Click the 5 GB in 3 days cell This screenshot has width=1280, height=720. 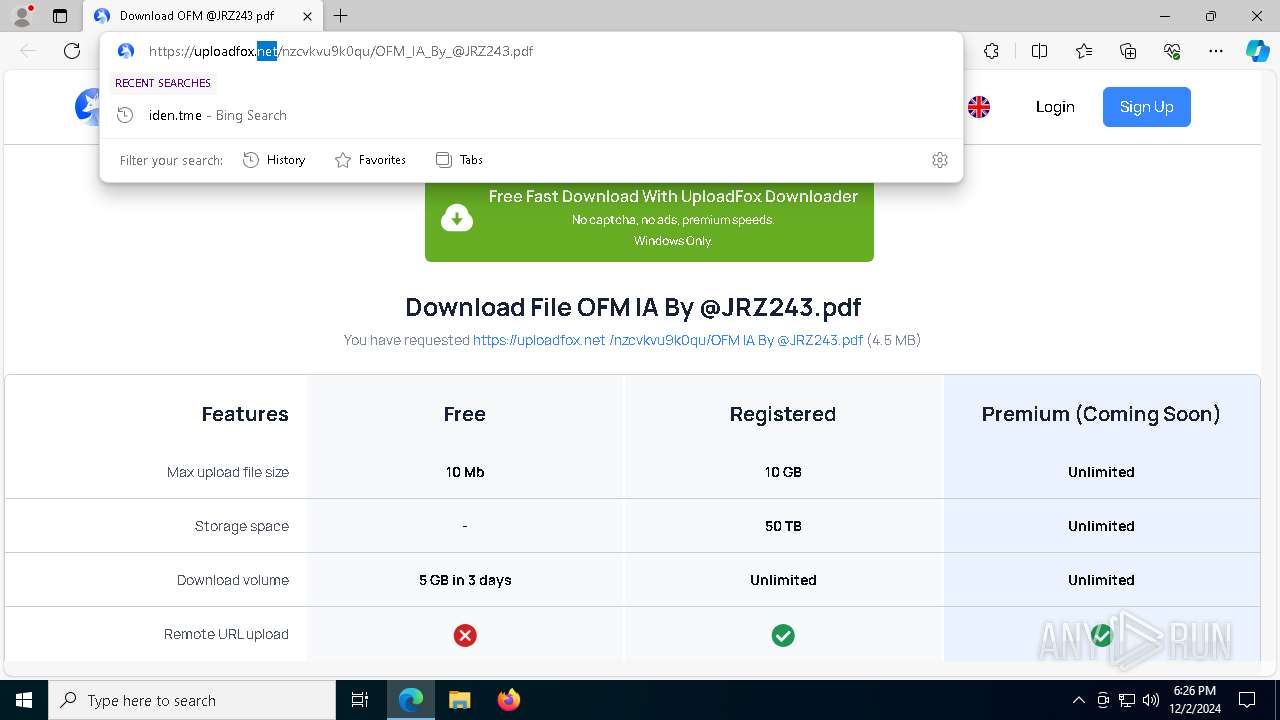click(465, 580)
